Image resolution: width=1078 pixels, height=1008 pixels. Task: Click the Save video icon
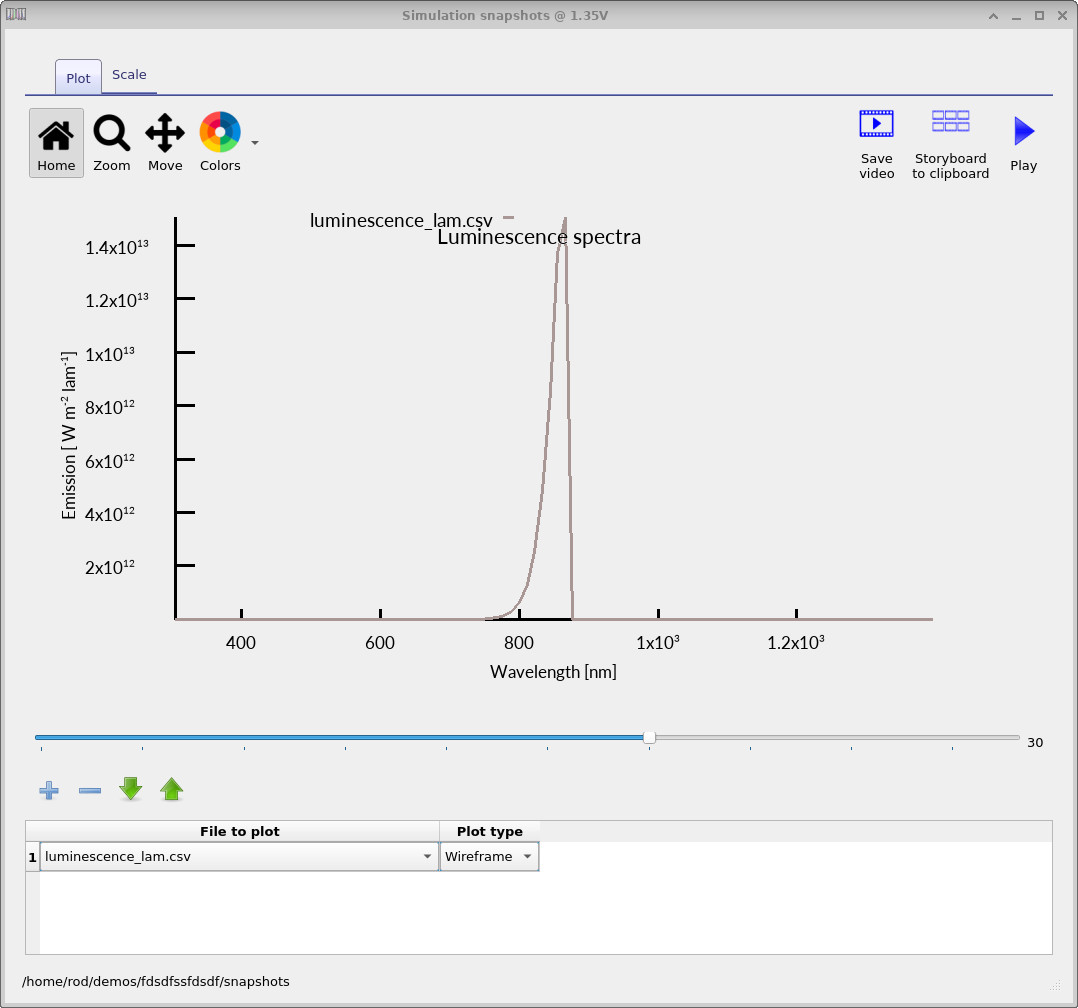pyautogui.click(x=877, y=143)
